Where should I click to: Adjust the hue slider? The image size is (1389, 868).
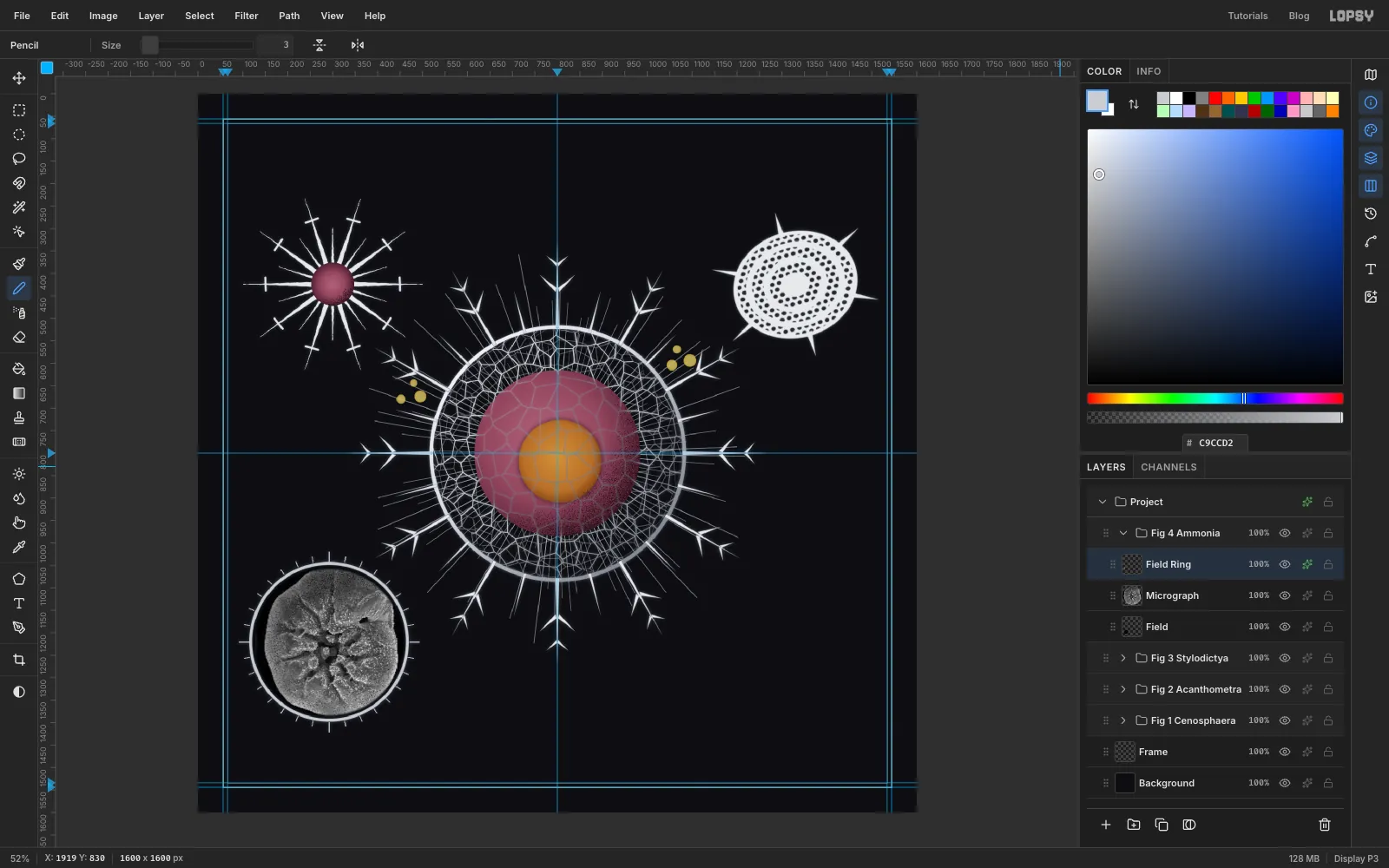(1215, 398)
